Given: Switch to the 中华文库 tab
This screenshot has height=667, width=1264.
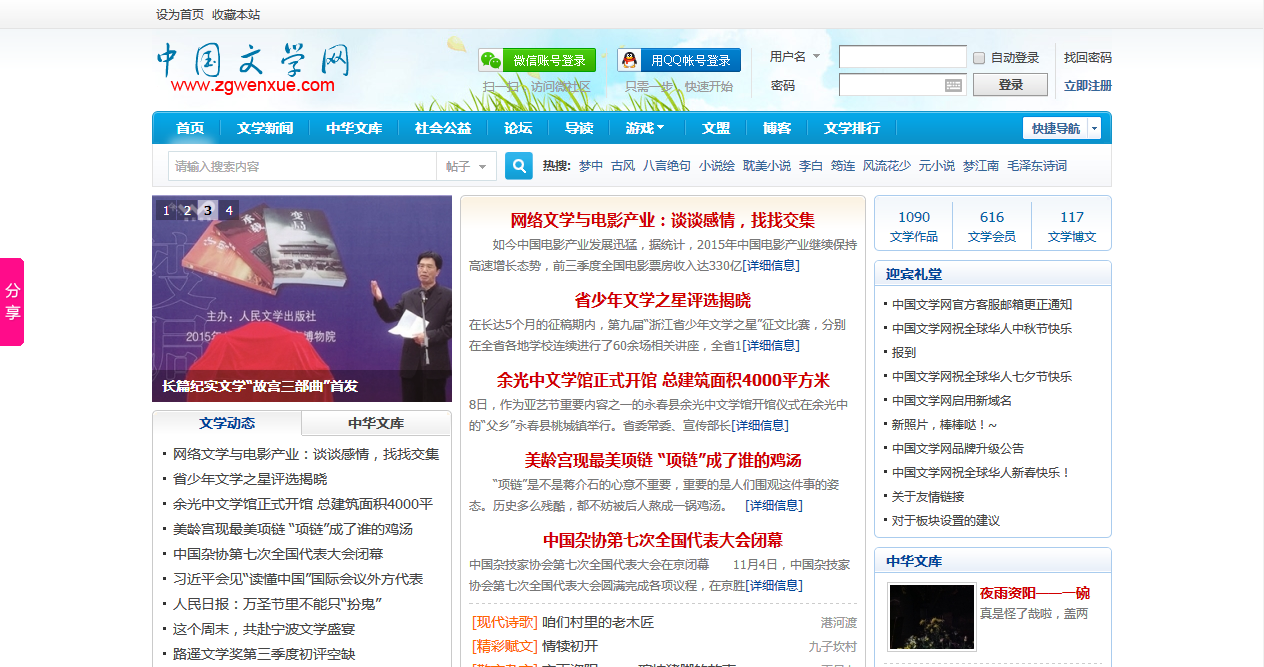Looking at the screenshot, I should point(376,423).
